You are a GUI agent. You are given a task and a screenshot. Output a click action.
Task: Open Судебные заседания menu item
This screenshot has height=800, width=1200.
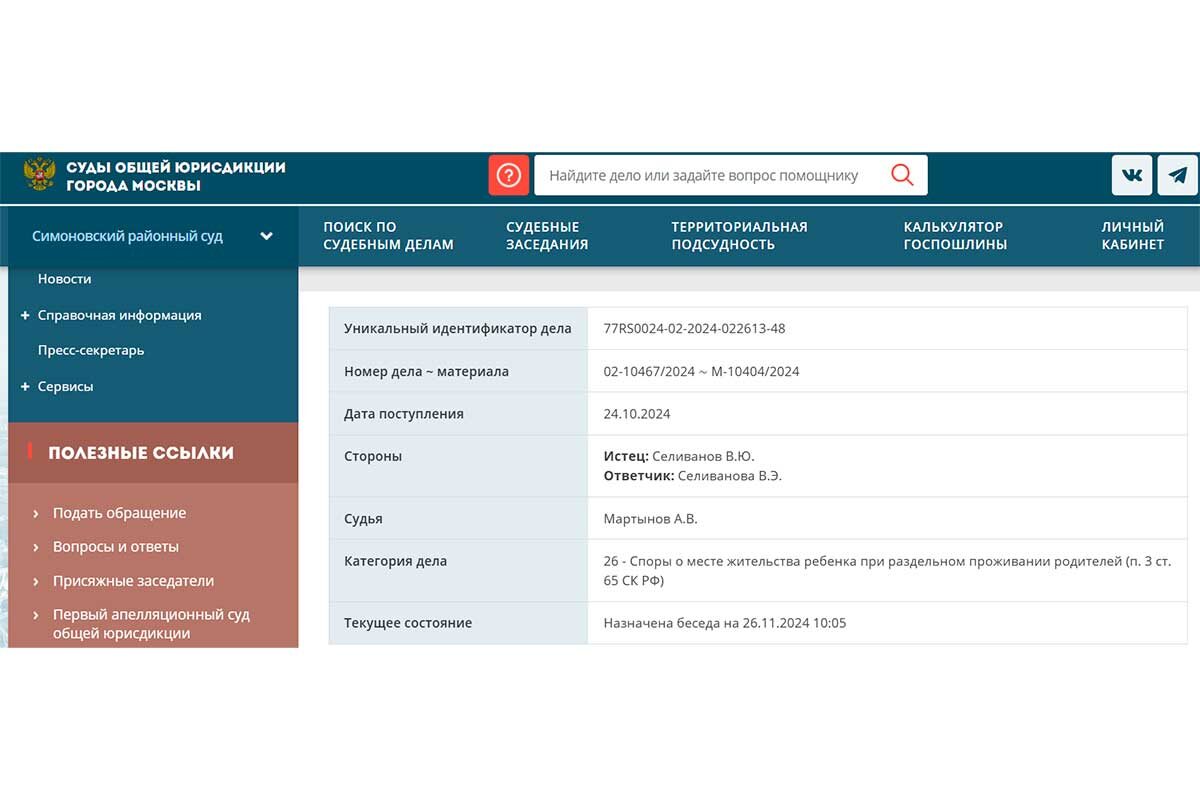point(547,236)
